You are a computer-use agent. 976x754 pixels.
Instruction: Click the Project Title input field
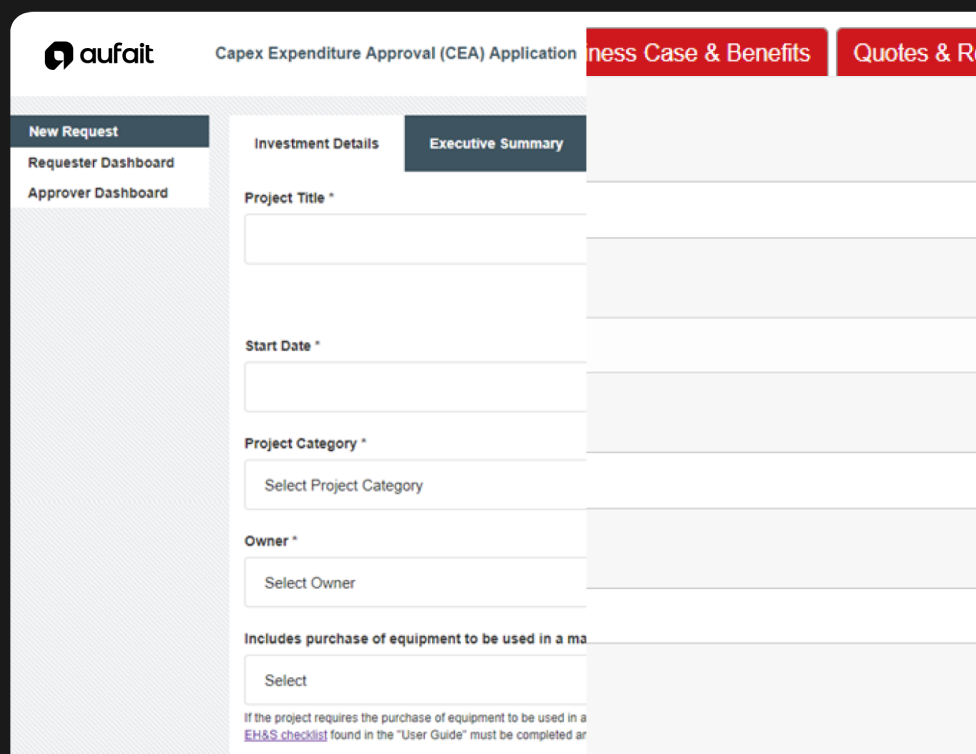[x=414, y=239]
